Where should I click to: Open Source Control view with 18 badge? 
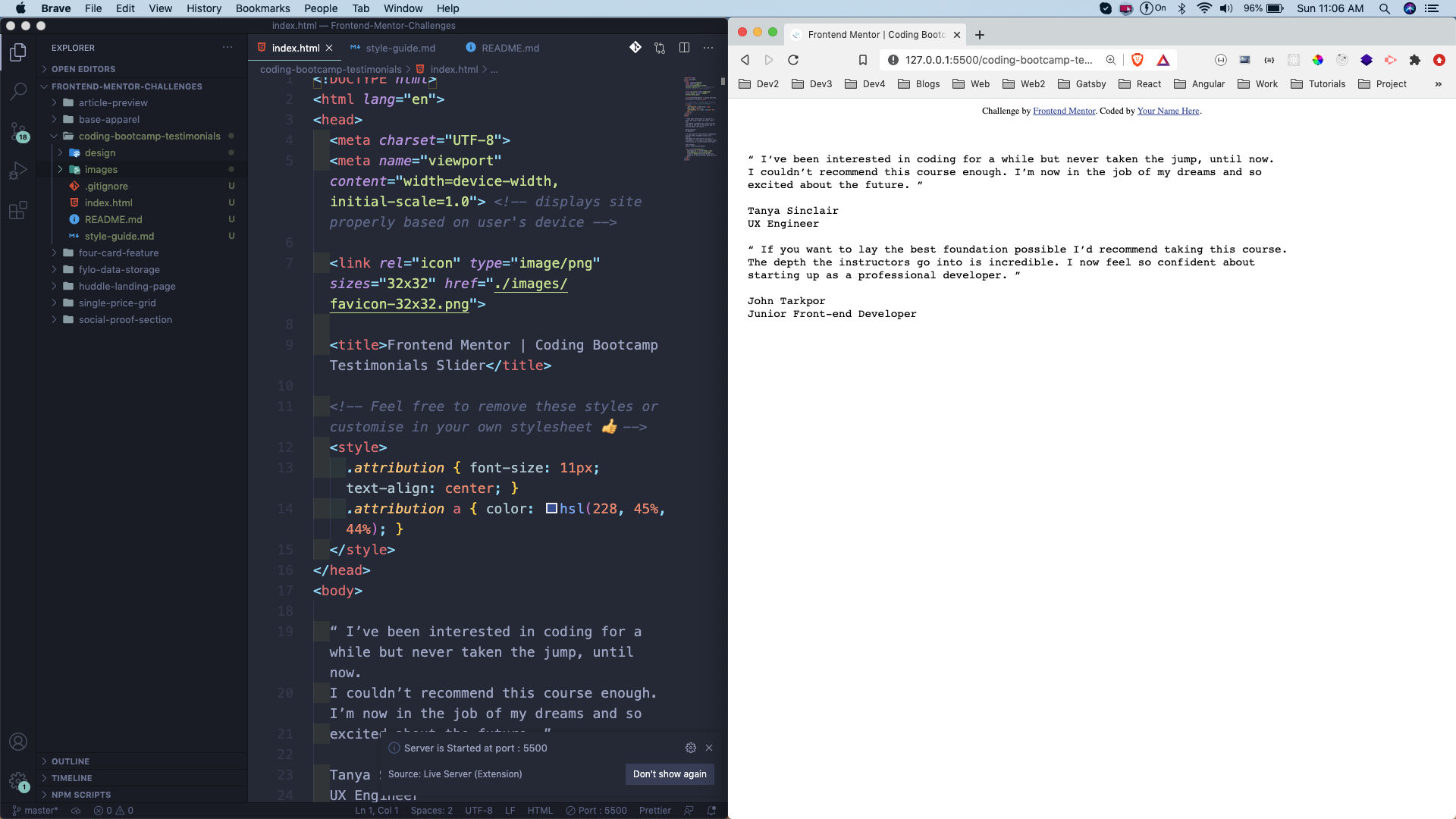[18, 132]
